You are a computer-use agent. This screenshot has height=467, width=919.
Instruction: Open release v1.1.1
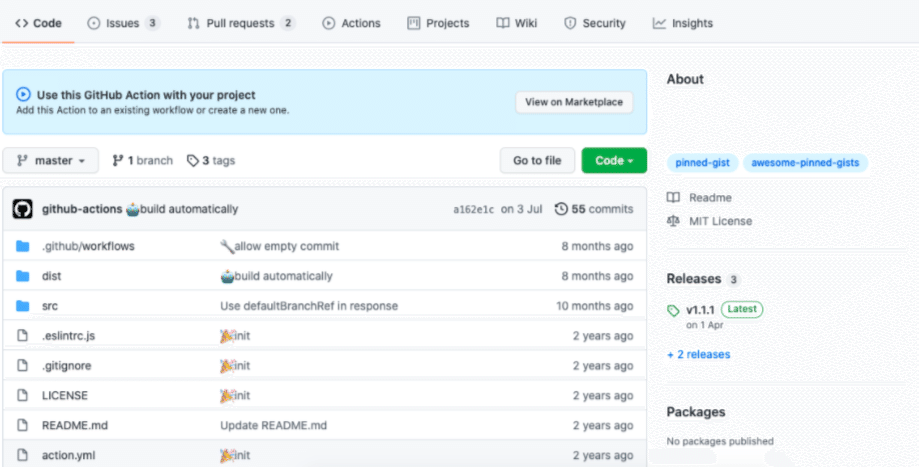(x=700, y=310)
